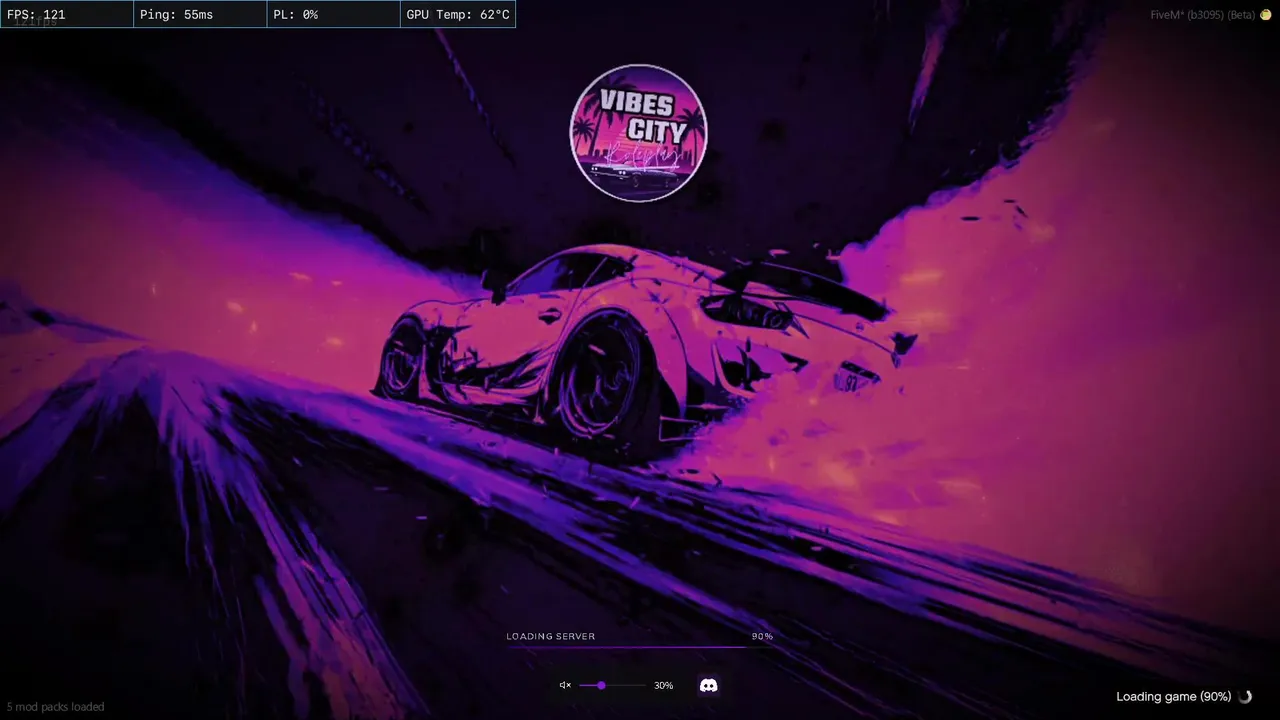Viewport: 1280px width, 720px height.
Task: Click the 5 mod packs loaded text
Action: point(55,707)
